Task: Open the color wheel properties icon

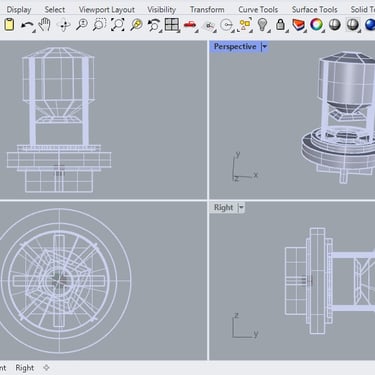Action: pyautogui.click(x=316, y=25)
